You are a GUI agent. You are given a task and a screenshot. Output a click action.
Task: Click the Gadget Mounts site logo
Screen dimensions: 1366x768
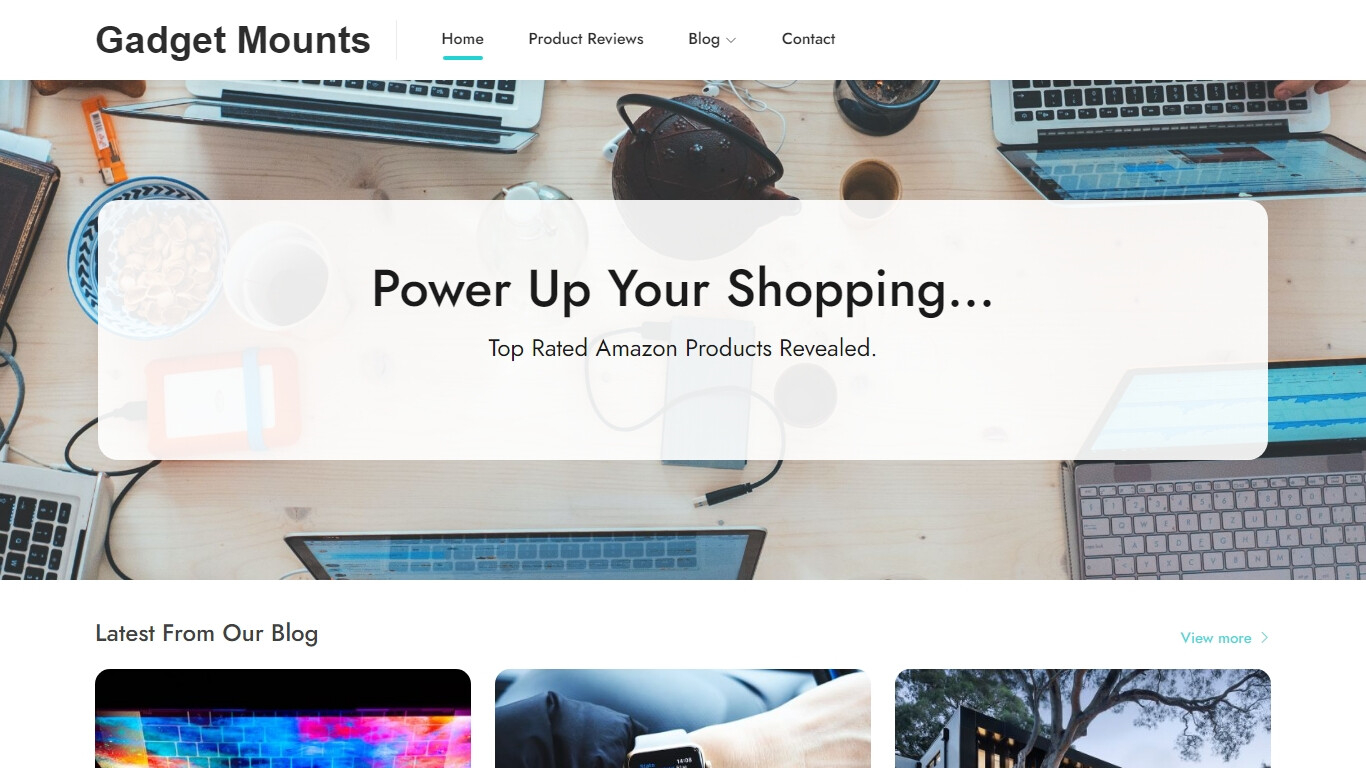(232, 40)
